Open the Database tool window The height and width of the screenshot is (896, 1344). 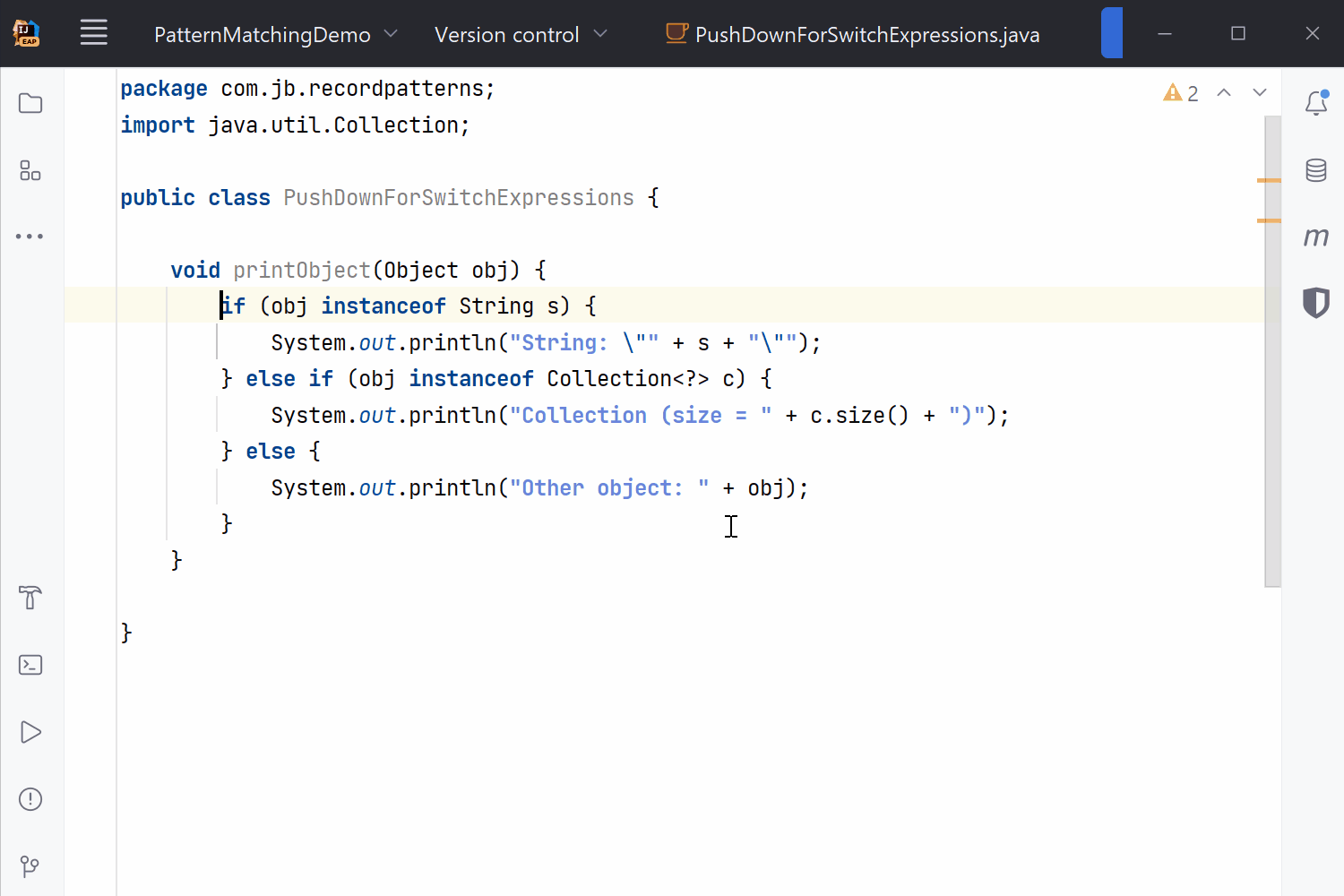tap(1315, 170)
